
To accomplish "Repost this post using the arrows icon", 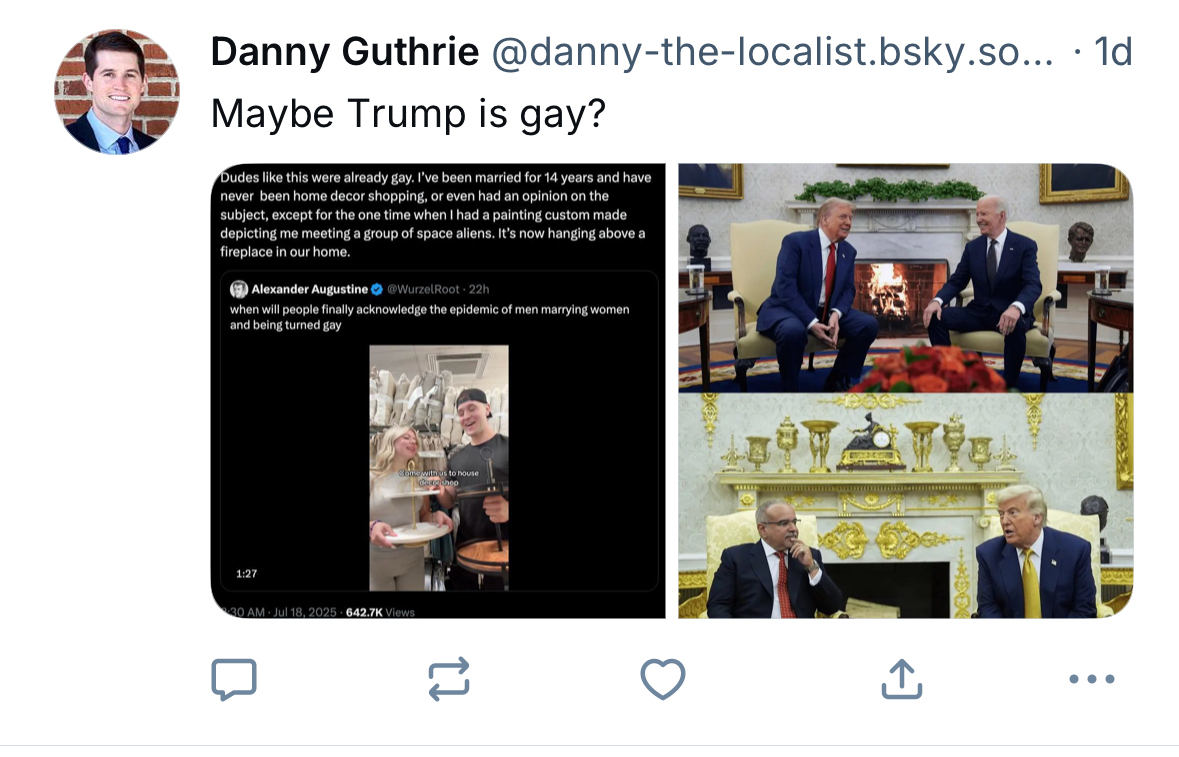I will pyautogui.click(x=449, y=679).
